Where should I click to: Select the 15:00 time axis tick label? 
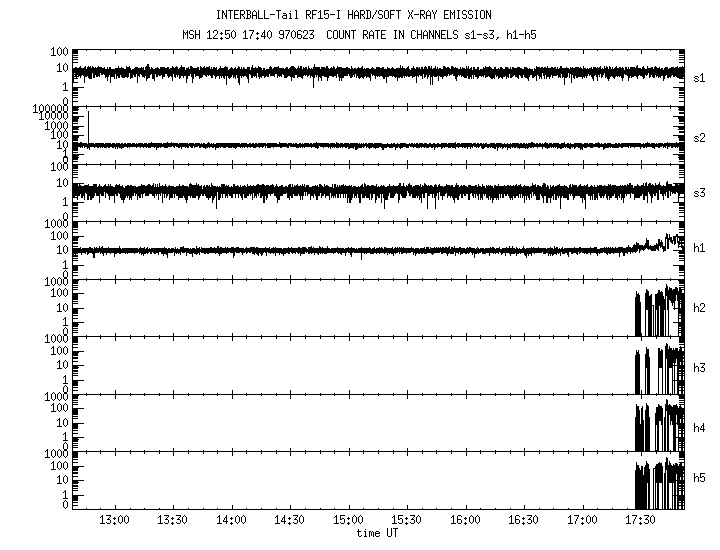(348, 521)
